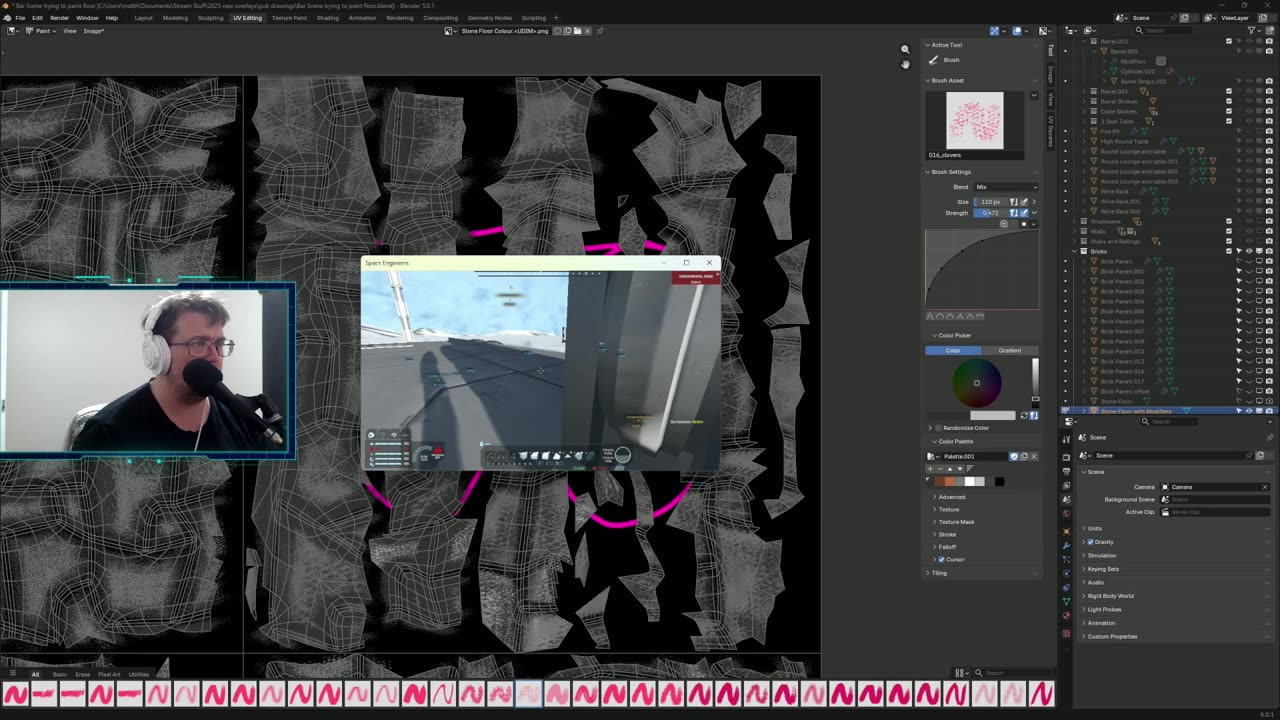Image resolution: width=1280 pixels, height=720 pixels.
Task: Open the Render menu
Action: click(x=59, y=18)
